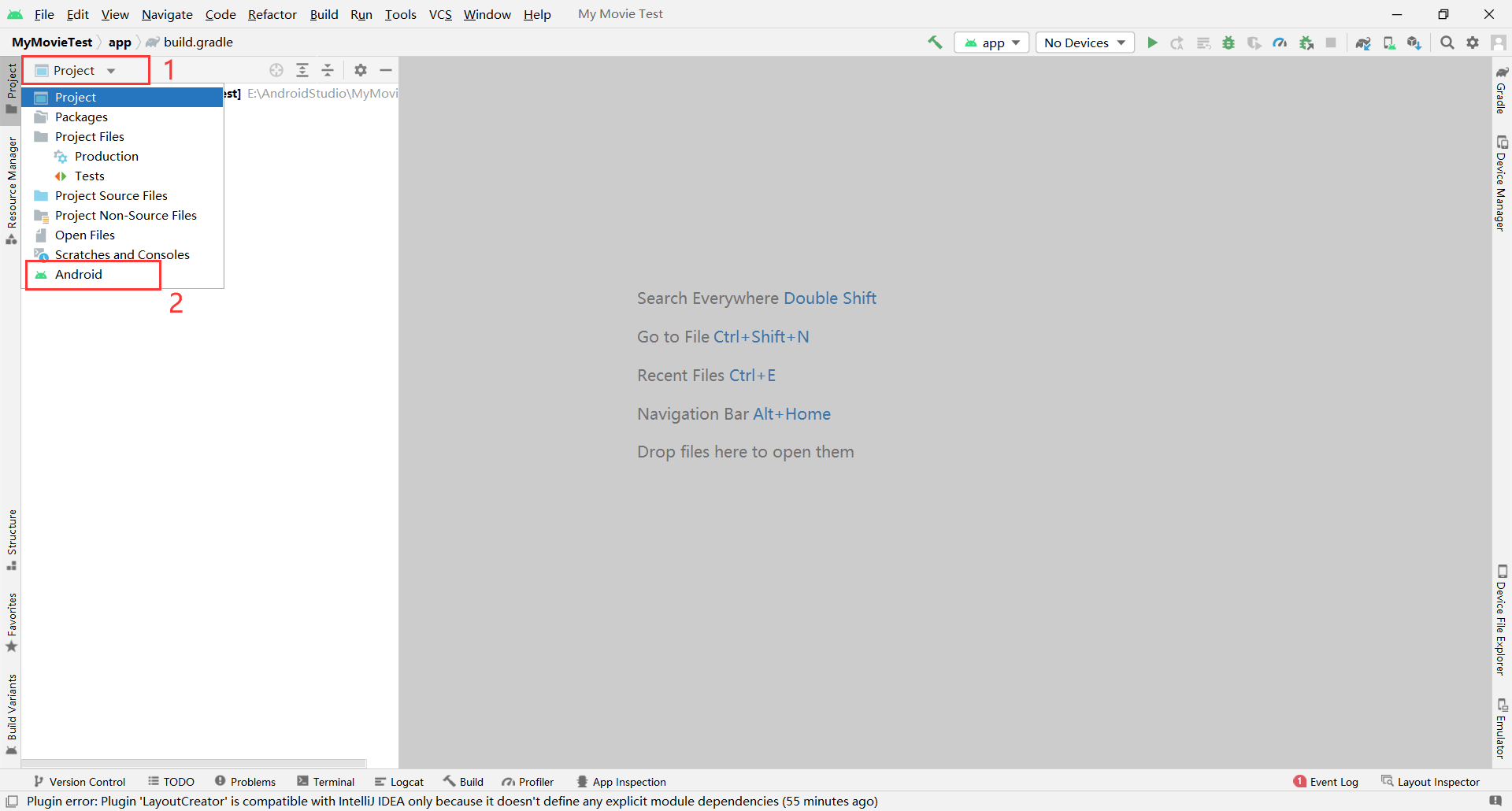Expand all items in the Project panel
Viewport: 1512px width, 811px height.
pyautogui.click(x=302, y=70)
